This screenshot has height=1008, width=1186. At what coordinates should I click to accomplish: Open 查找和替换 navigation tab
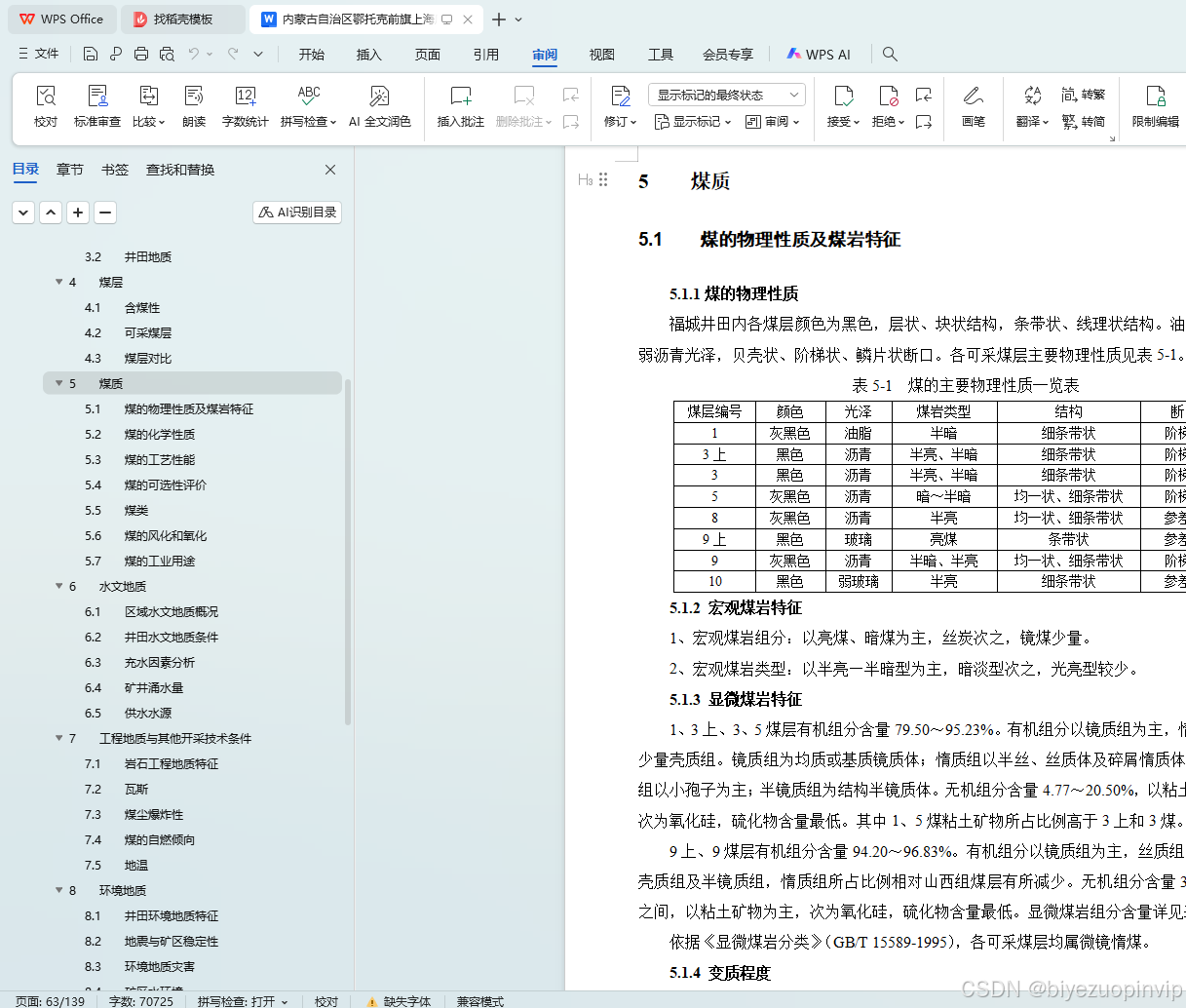[x=180, y=170]
